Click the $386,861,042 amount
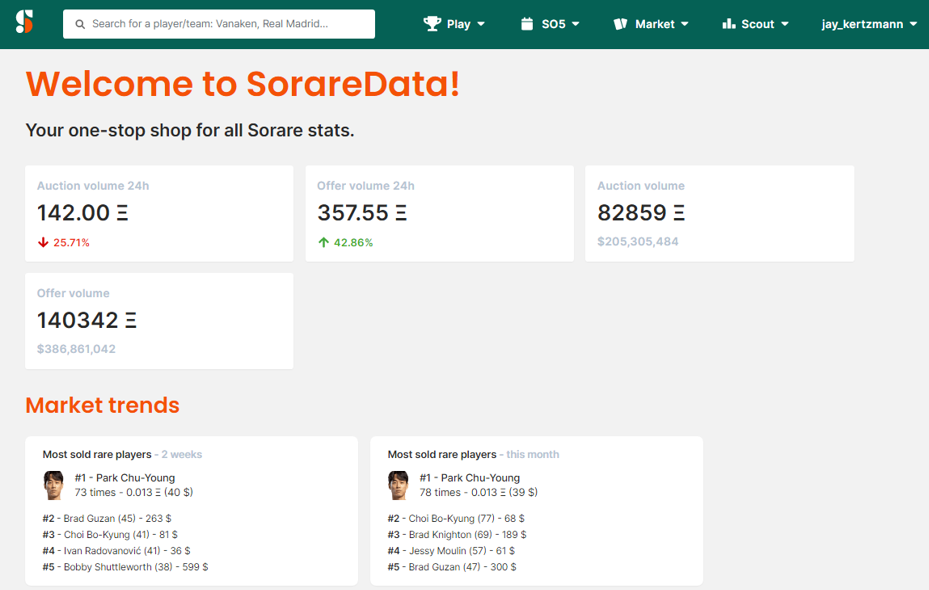This screenshot has height=590, width=929. pyautogui.click(x=76, y=349)
